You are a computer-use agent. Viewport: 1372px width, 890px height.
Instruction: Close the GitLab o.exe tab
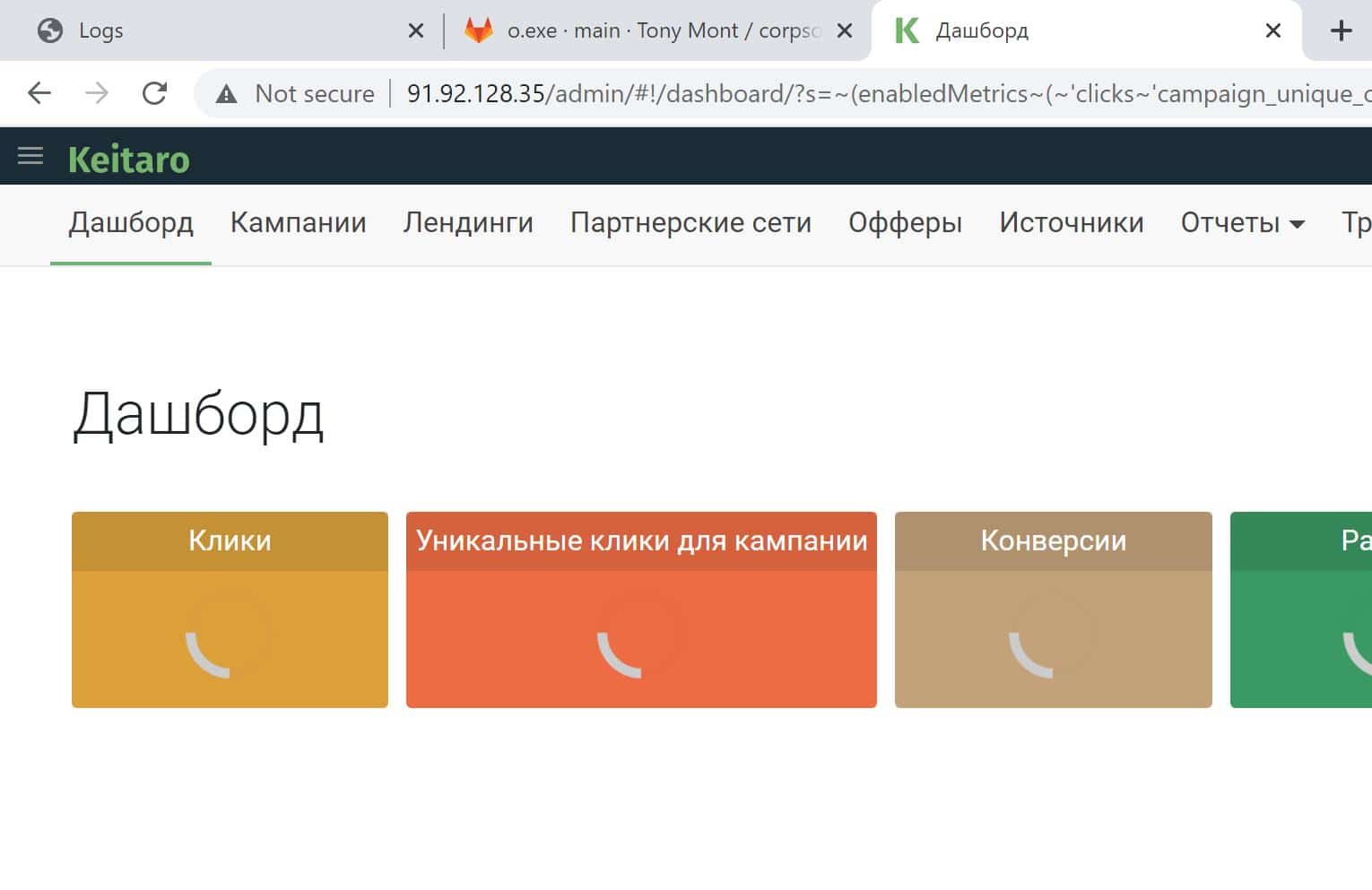coord(845,30)
